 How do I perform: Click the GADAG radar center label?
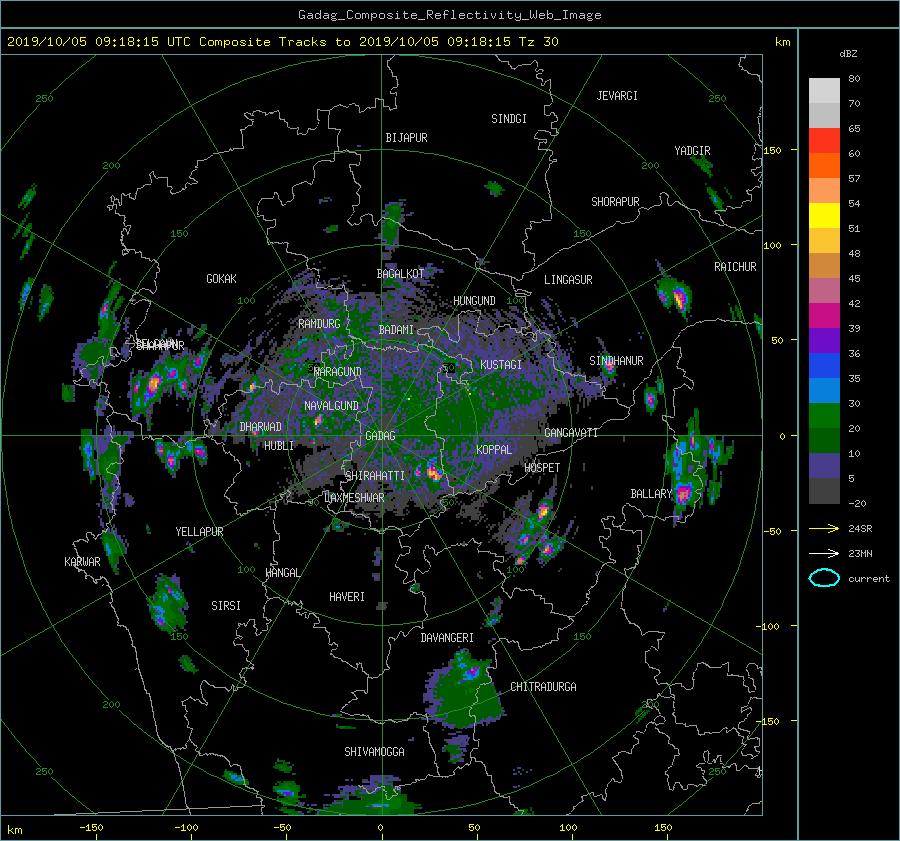[380, 436]
